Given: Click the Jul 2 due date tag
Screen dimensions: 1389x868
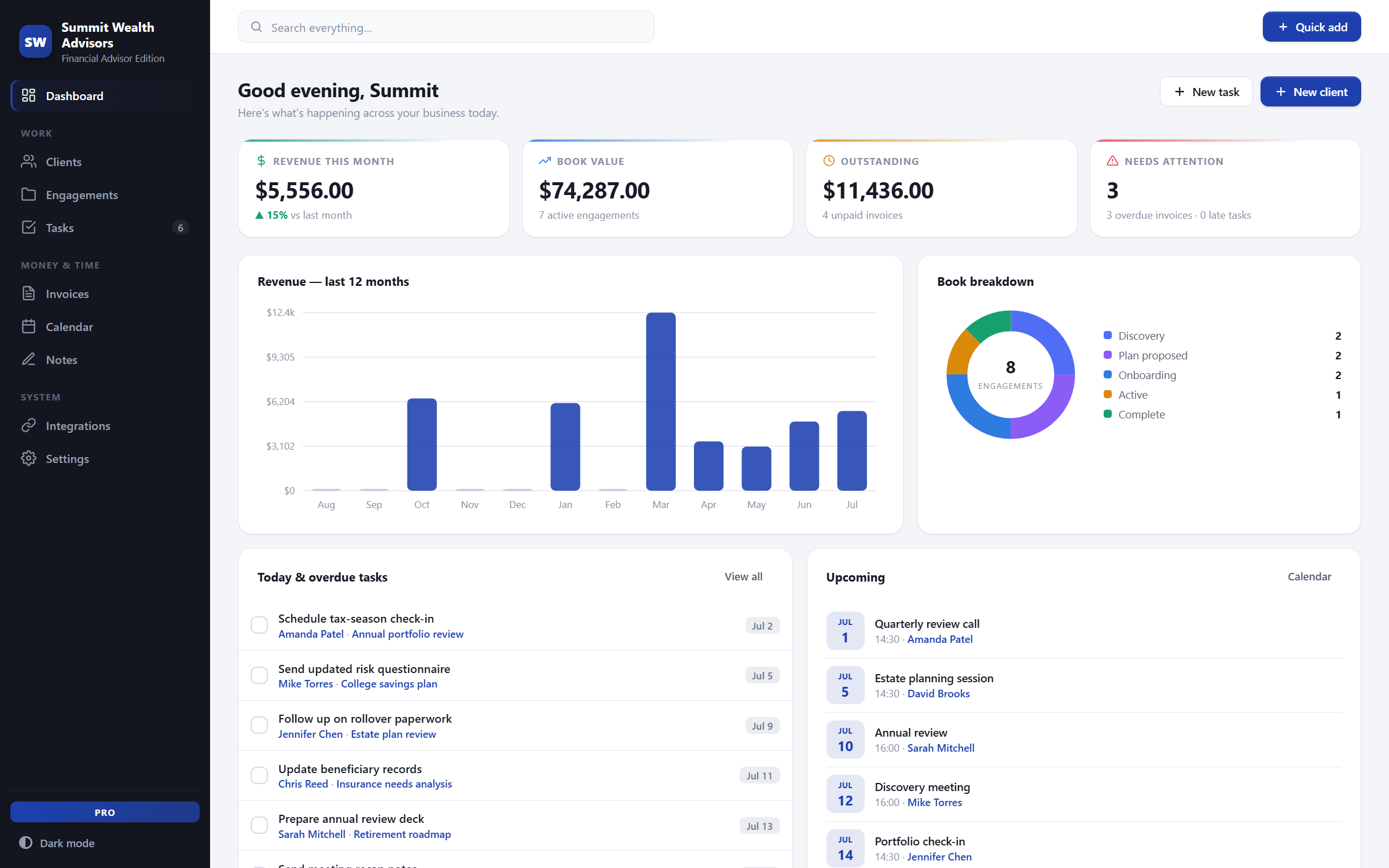Looking at the screenshot, I should coord(762,626).
